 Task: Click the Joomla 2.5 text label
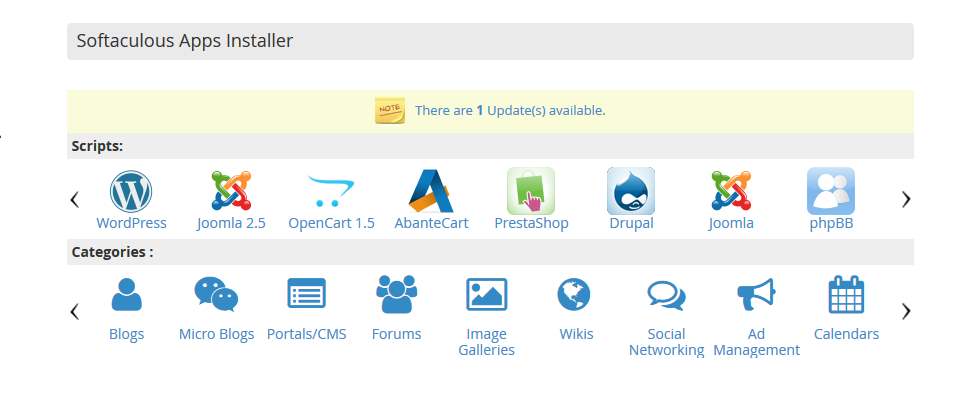(x=231, y=223)
